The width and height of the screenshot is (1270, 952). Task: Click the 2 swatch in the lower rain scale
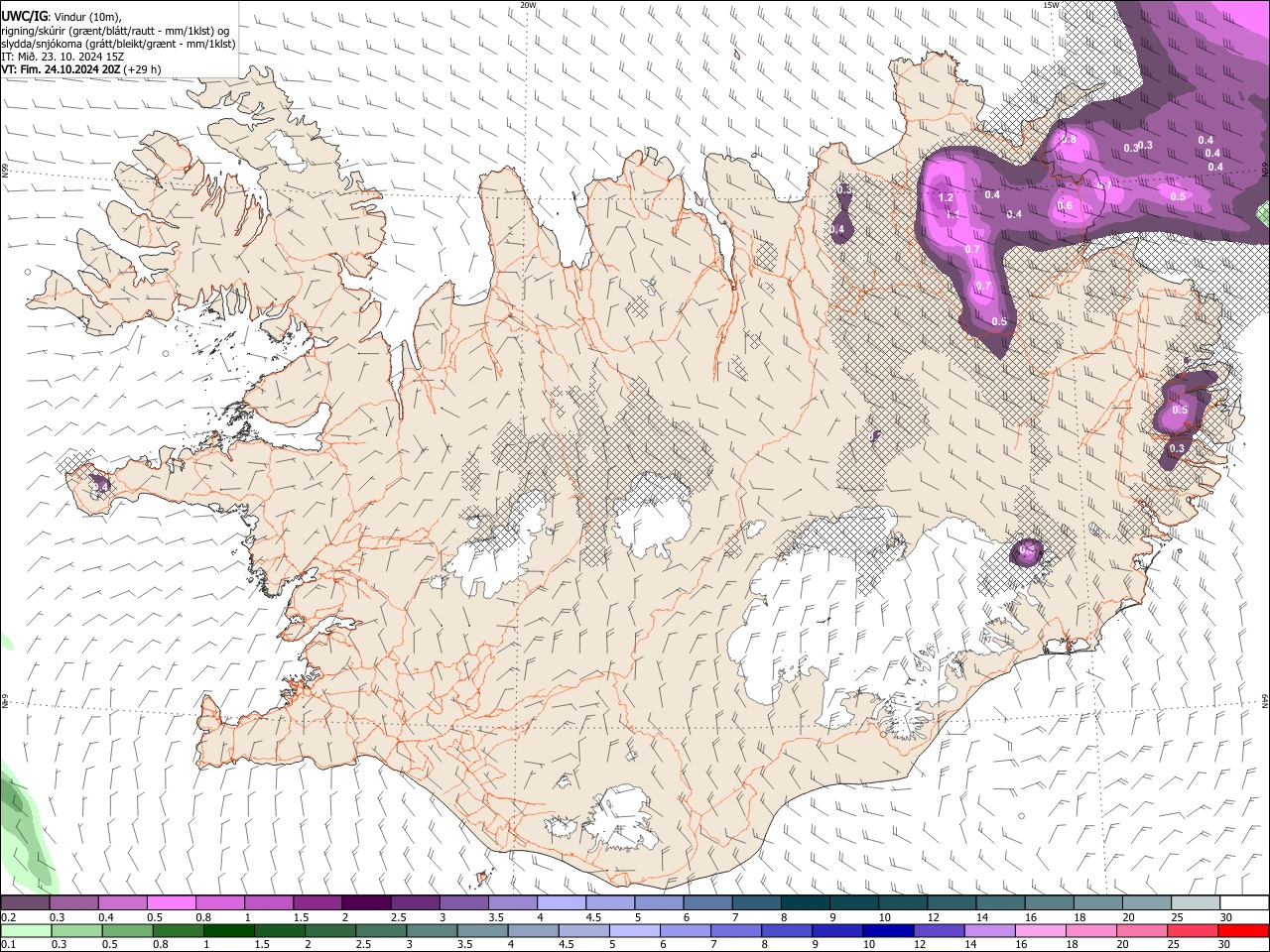(x=329, y=930)
